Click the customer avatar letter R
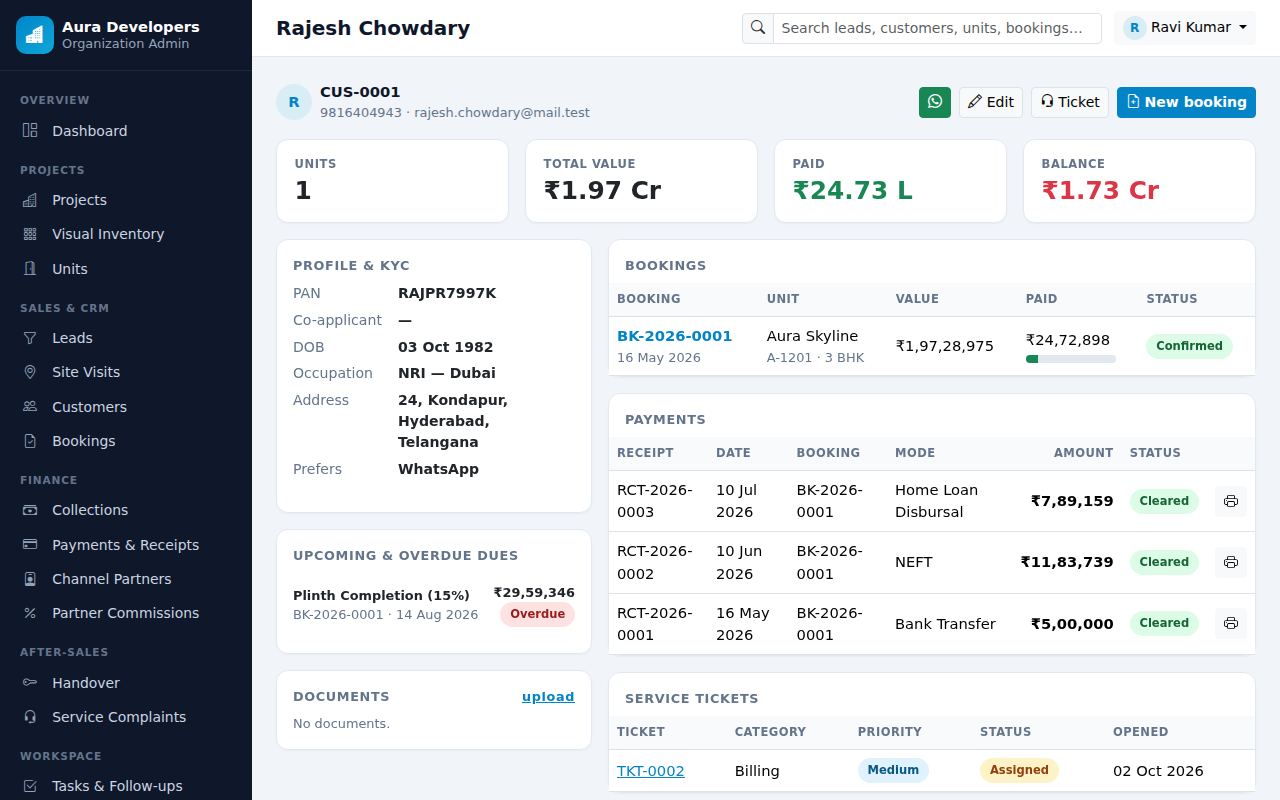 pyautogui.click(x=294, y=102)
